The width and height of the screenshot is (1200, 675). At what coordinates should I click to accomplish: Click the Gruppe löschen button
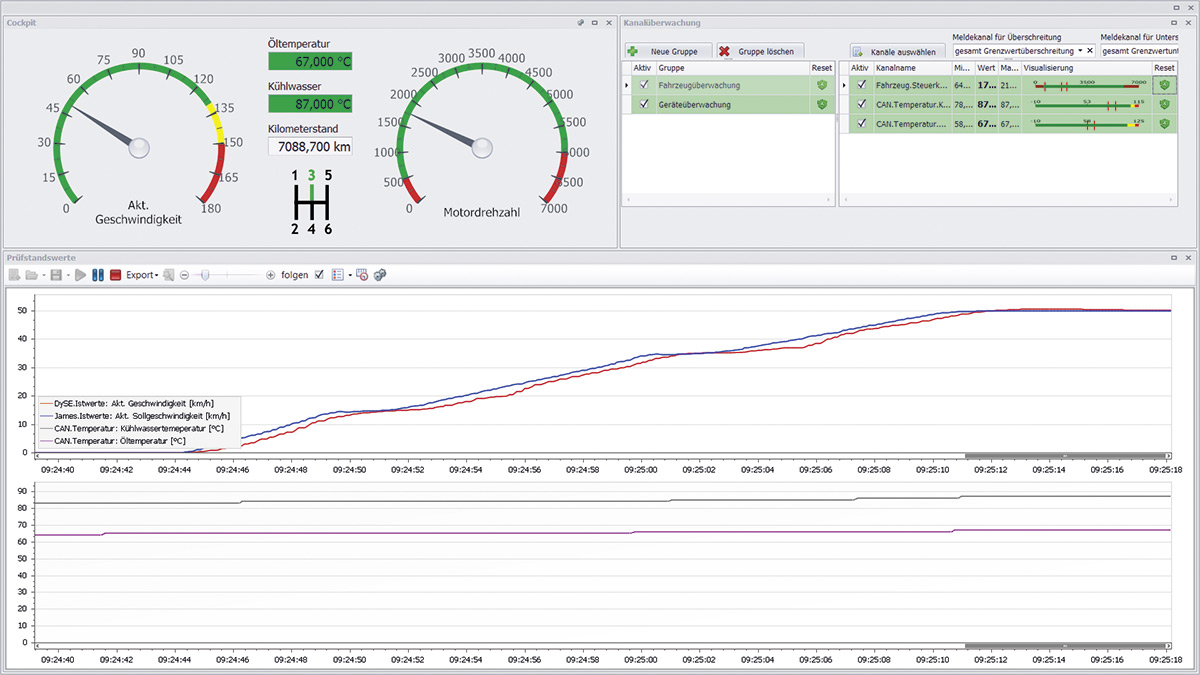tap(760, 50)
